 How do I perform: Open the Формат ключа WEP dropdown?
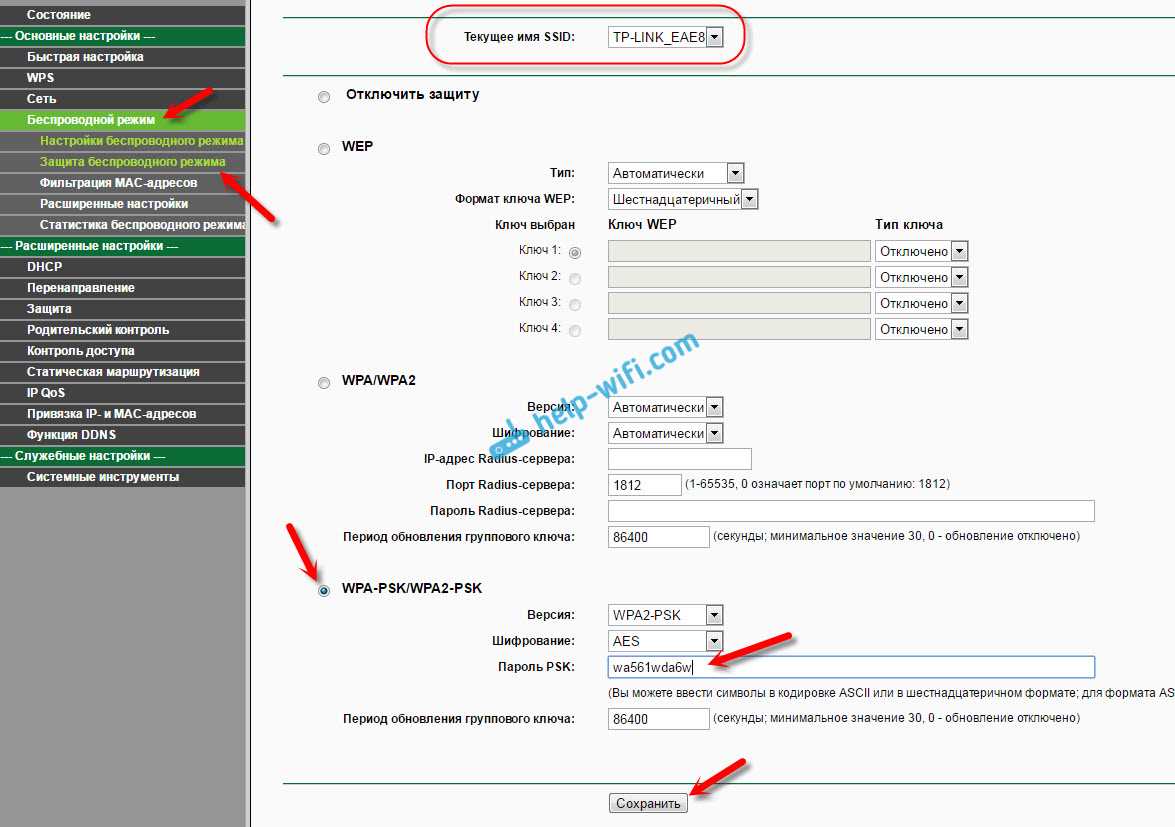[x=683, y=199]
